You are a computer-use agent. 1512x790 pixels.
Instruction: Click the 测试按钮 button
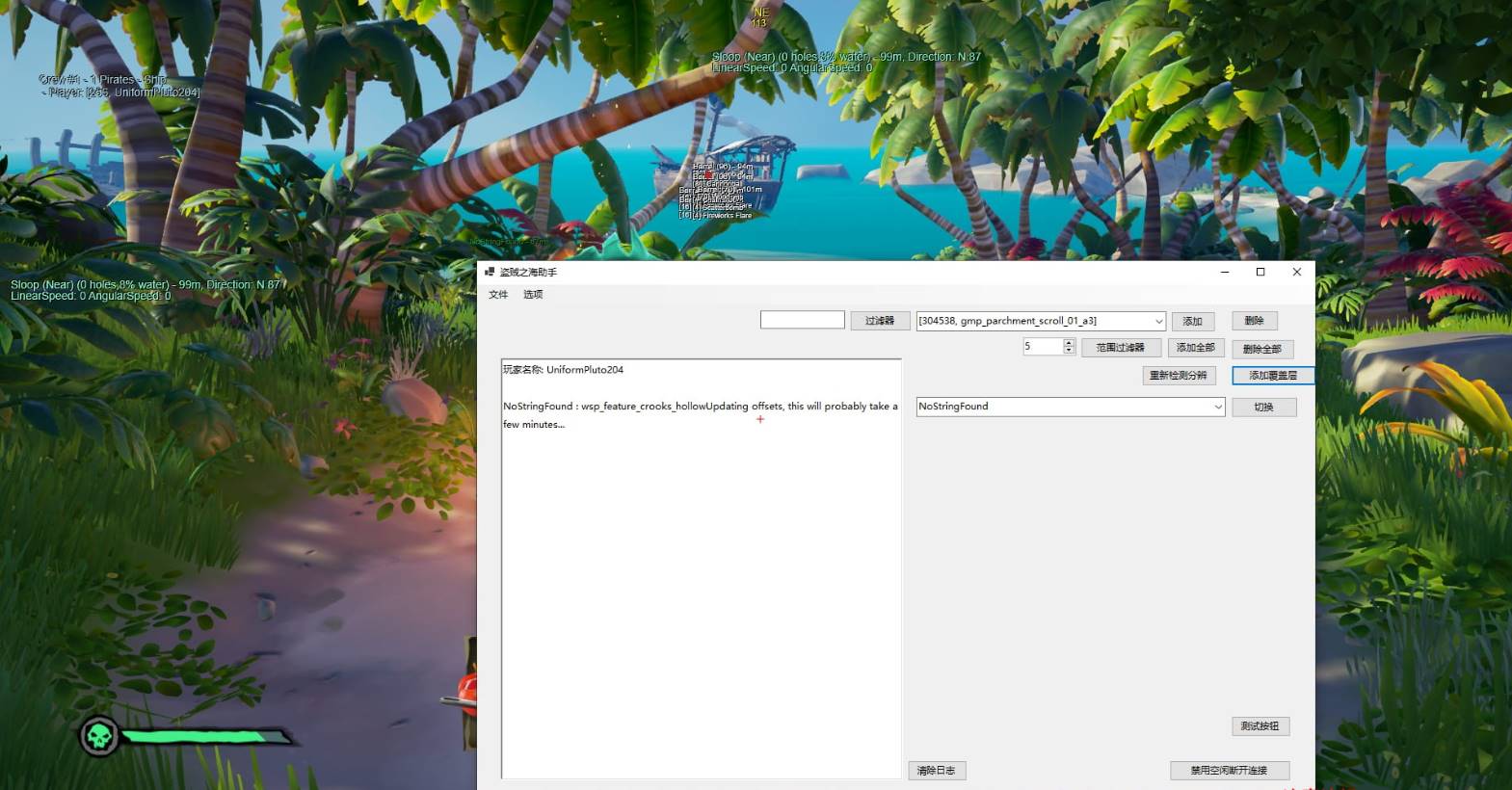(1260, 726)
